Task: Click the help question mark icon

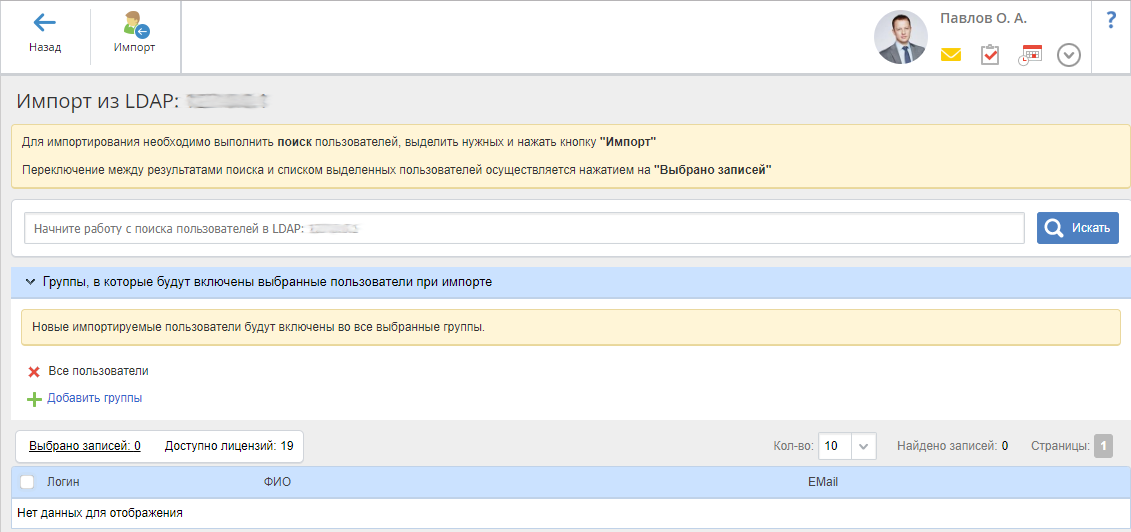Action: click(x=1111, y=21)
